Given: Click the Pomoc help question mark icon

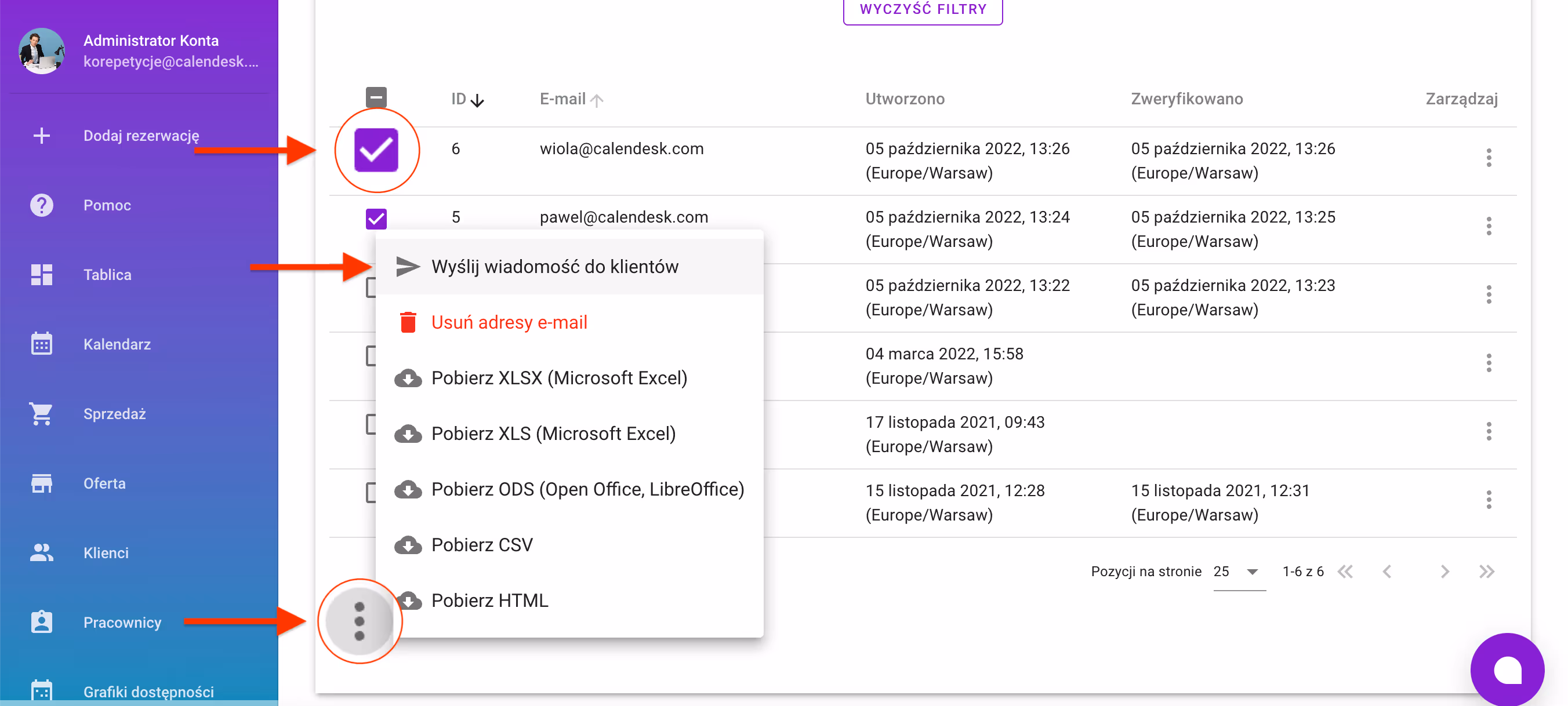Looking at the screenshot, I should pyautogui.click(x=41, y=205).
